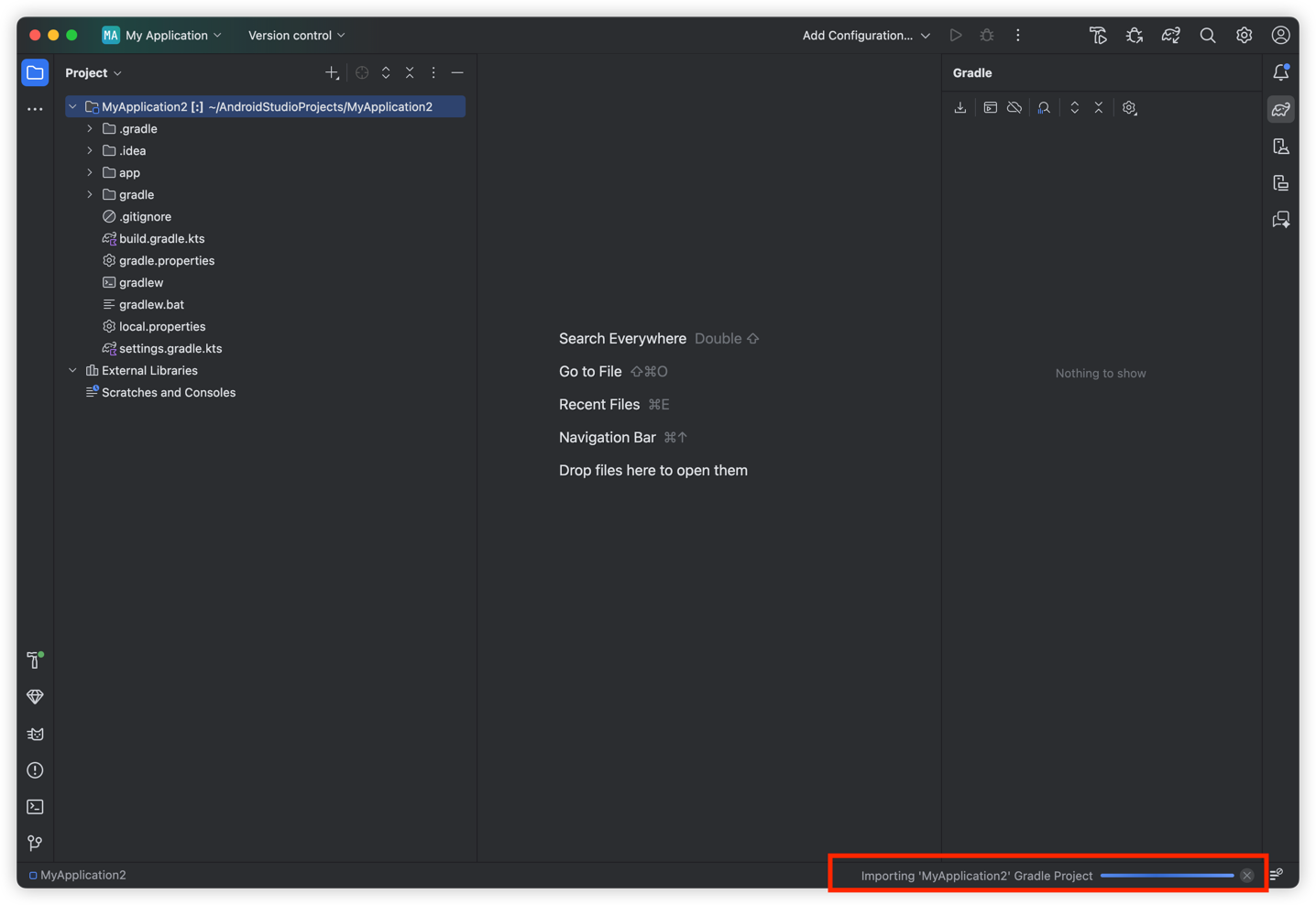This screenshot has height=905, width=1316.
Task: Click Search Everywhere magnifier icon
Action: 1207,36
